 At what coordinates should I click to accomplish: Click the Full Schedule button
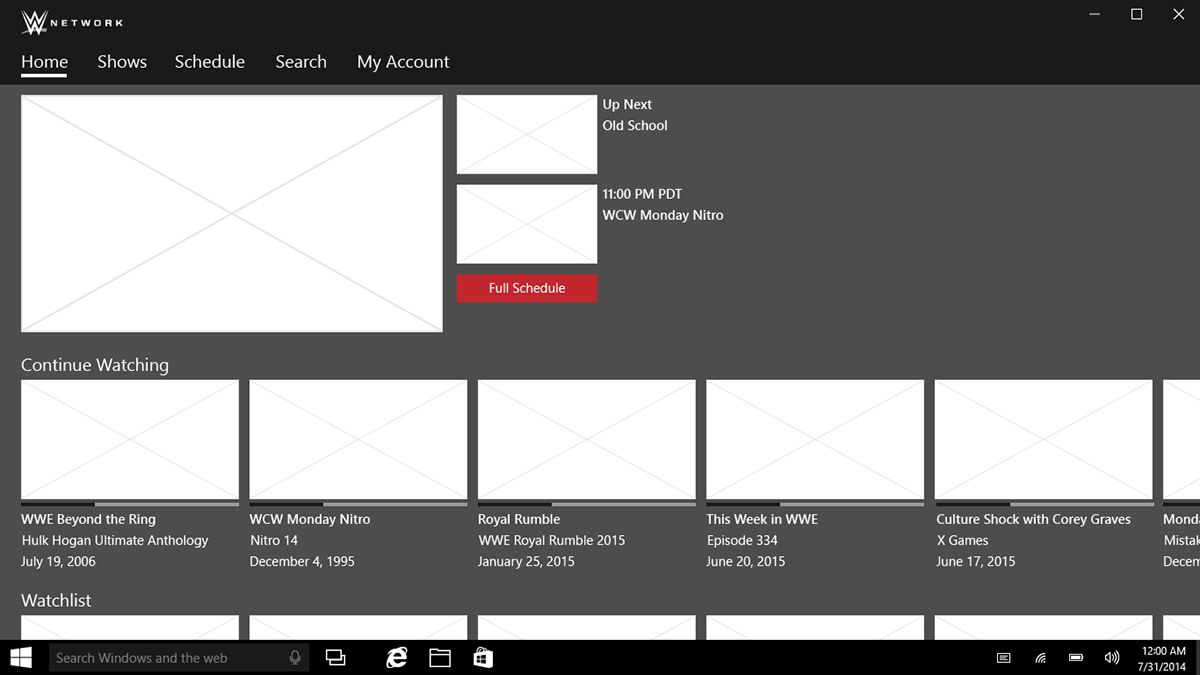(527, 288)
